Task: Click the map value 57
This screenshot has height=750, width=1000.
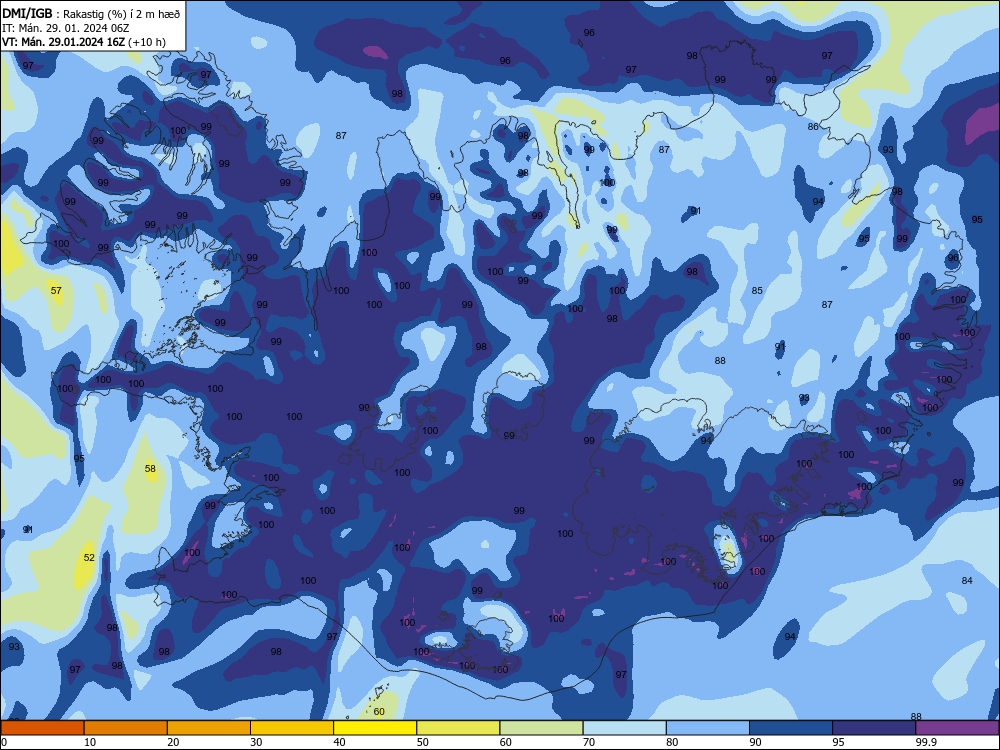Action: (x=56, y=291)
